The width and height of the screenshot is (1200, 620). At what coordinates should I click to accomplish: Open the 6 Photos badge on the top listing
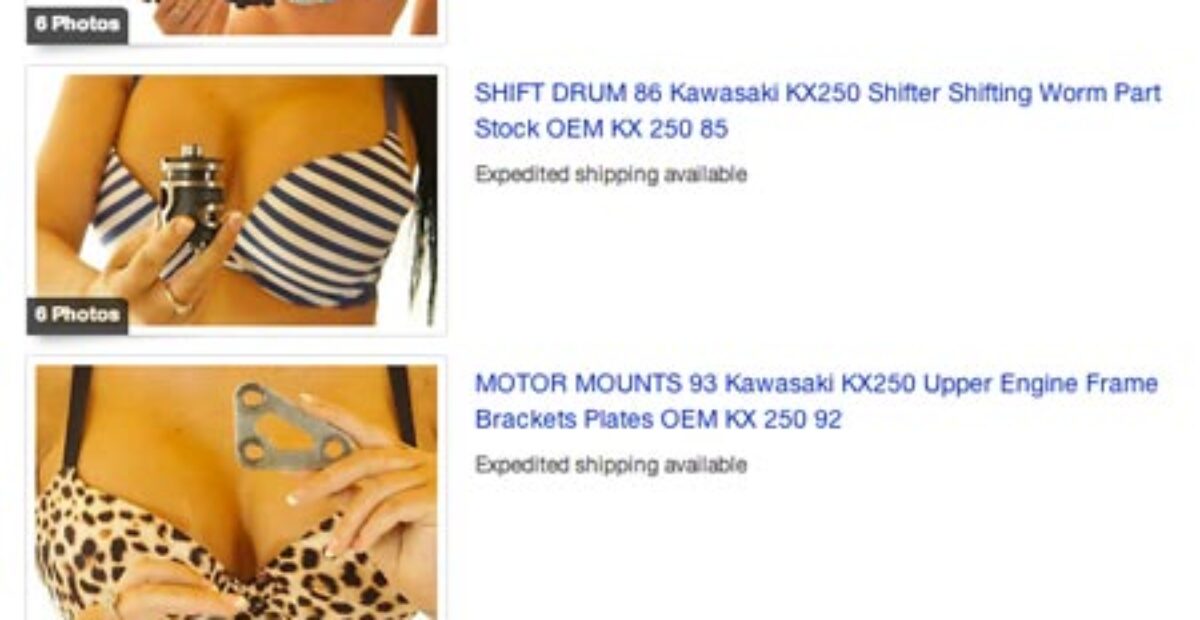click(x=77, y=23)
